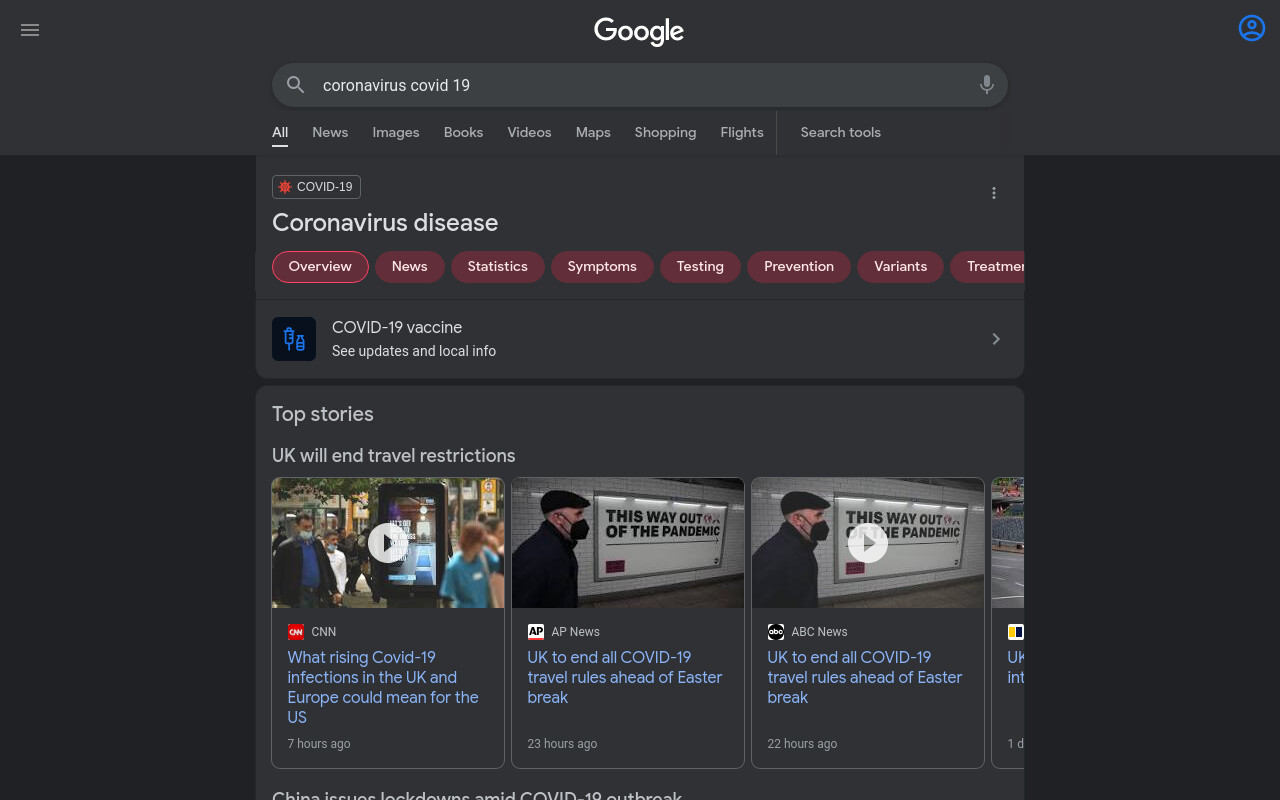
Task: Select the Treatment chip
Action: coord(987,267)
